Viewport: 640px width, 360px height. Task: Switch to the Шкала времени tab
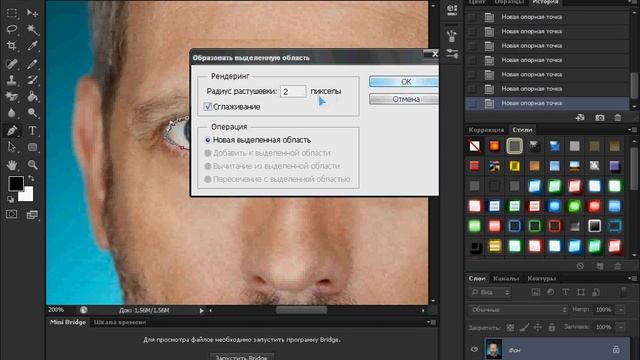(x=120, y=322)
